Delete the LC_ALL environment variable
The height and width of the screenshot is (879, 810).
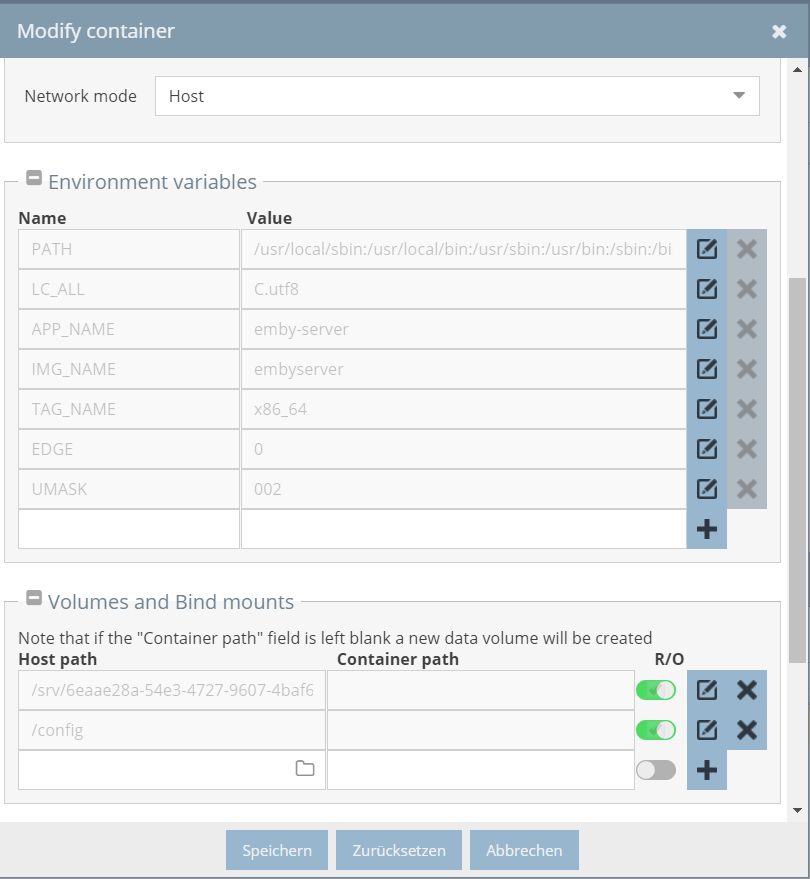(747, 289)
